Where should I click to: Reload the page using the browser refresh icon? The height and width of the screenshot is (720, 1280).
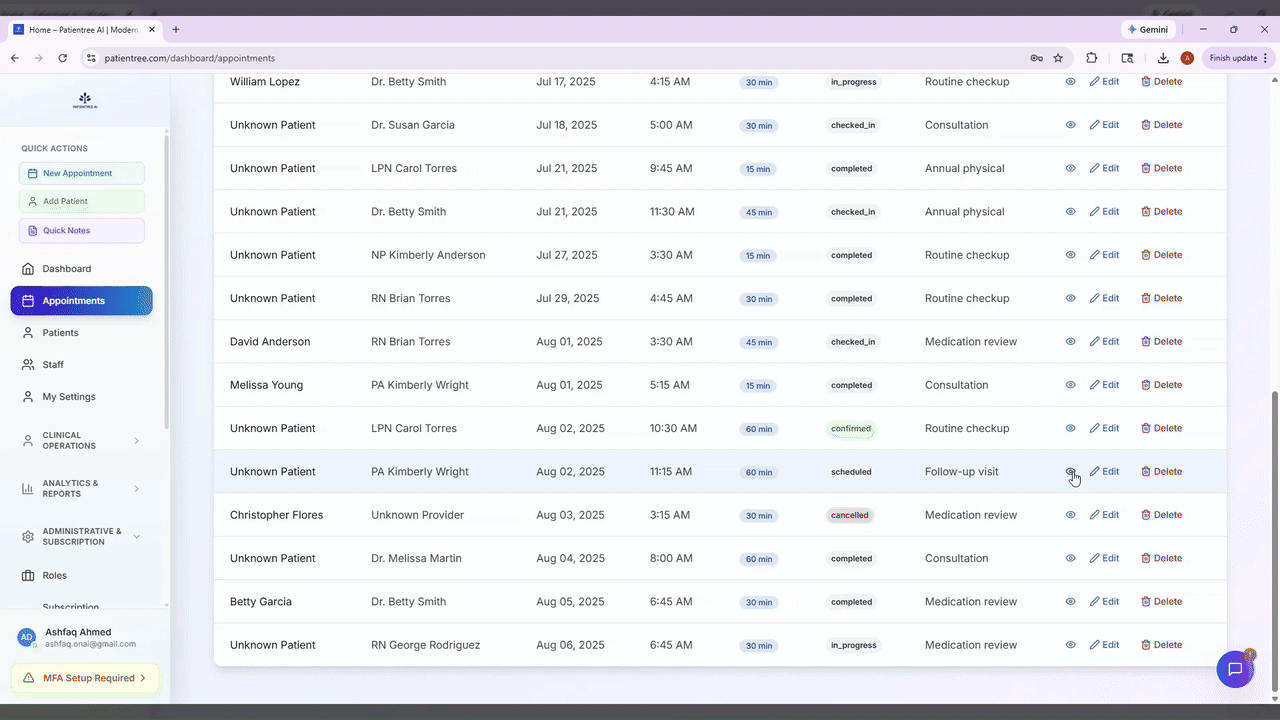coord(63,58)
